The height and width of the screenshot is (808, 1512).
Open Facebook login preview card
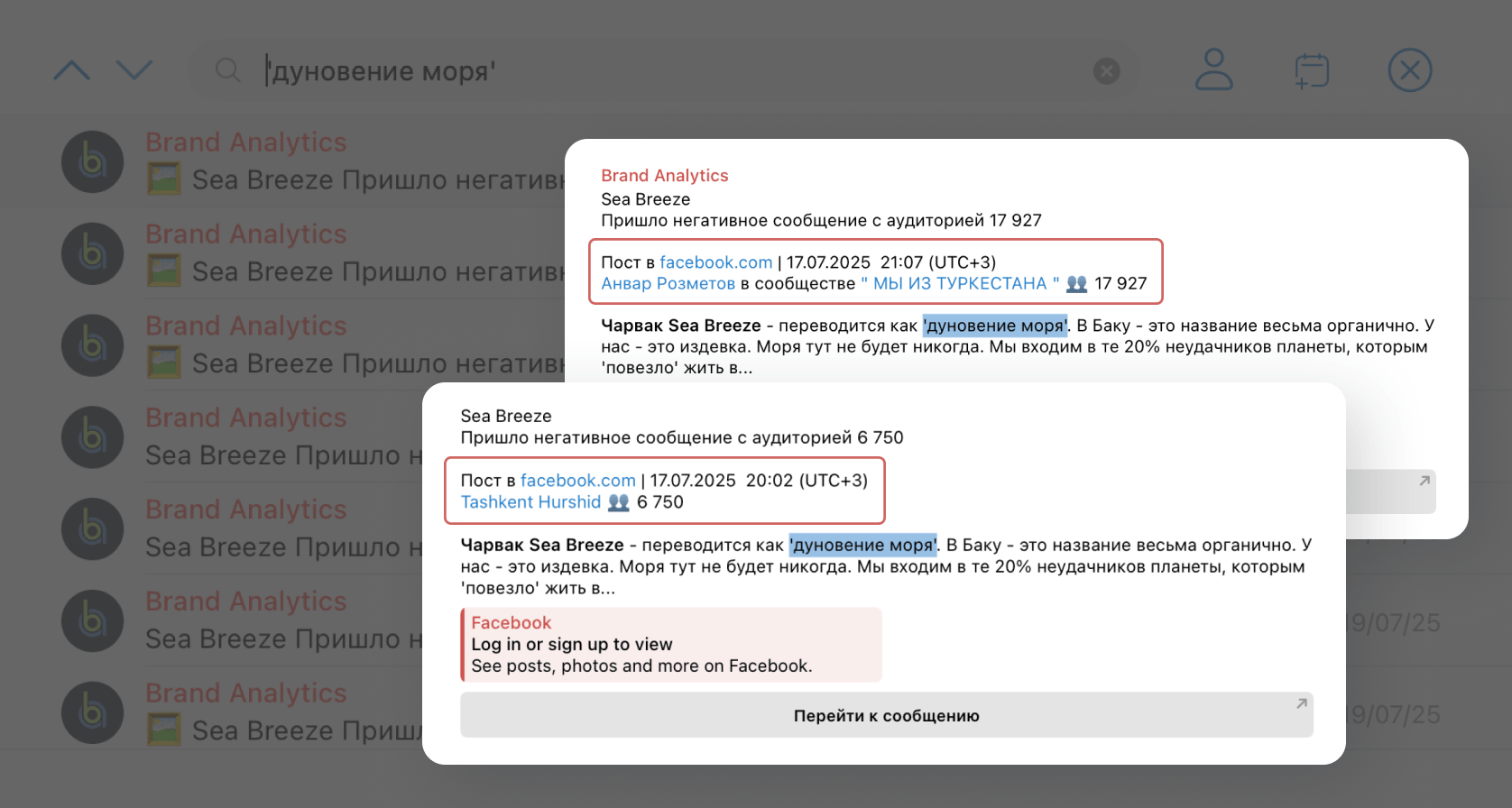pyautogui.click(x=671, y=645)
